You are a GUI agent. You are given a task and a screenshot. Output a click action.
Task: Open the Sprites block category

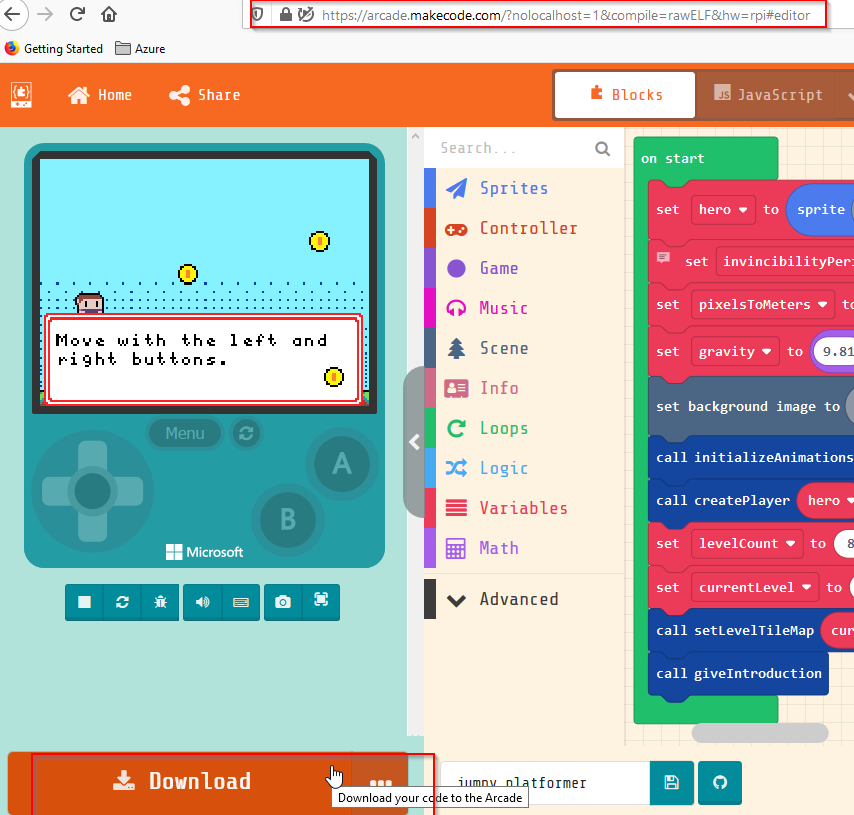point(524,188)
